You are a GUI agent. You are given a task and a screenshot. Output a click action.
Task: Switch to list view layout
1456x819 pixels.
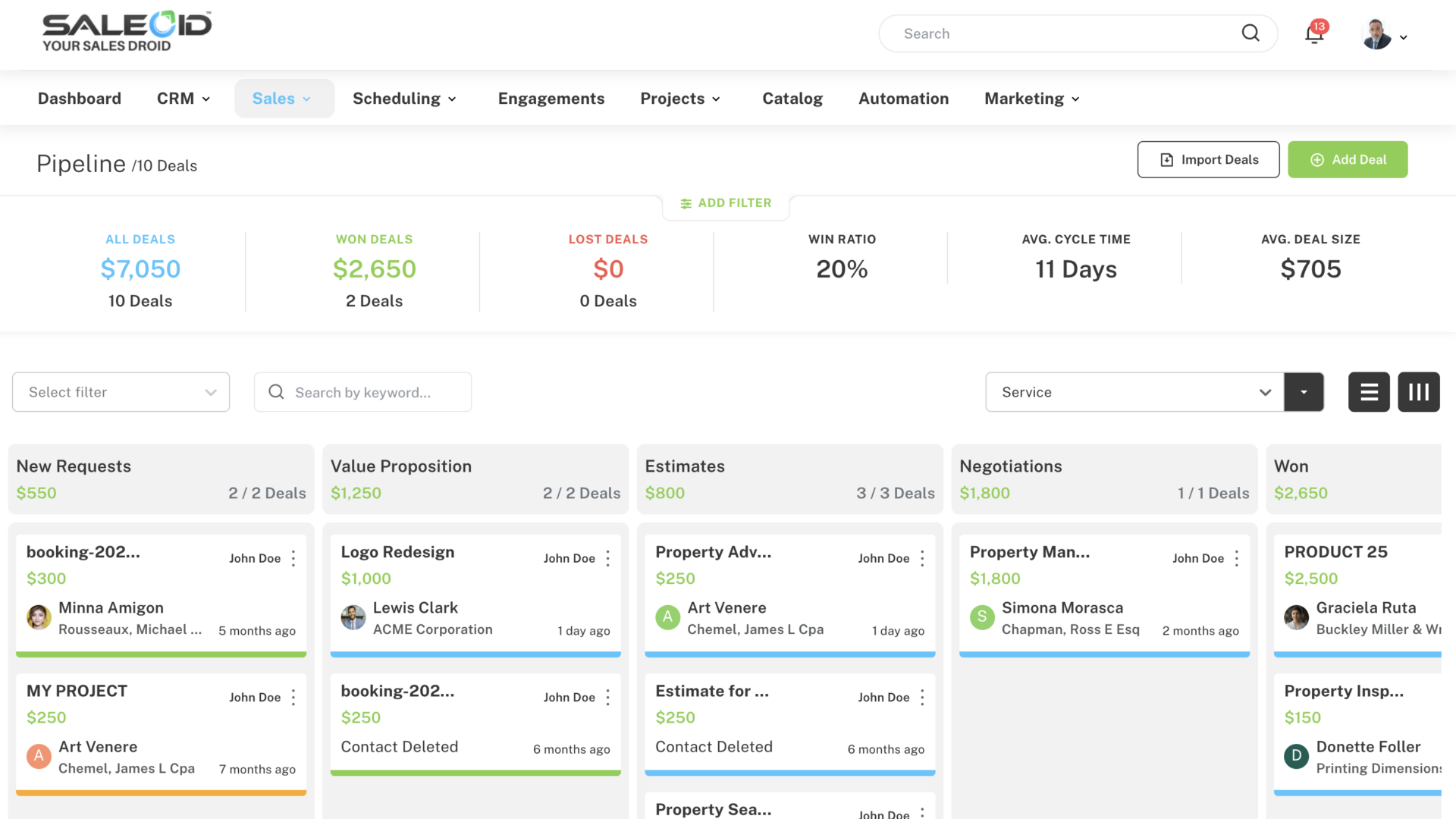point(1369,392)
